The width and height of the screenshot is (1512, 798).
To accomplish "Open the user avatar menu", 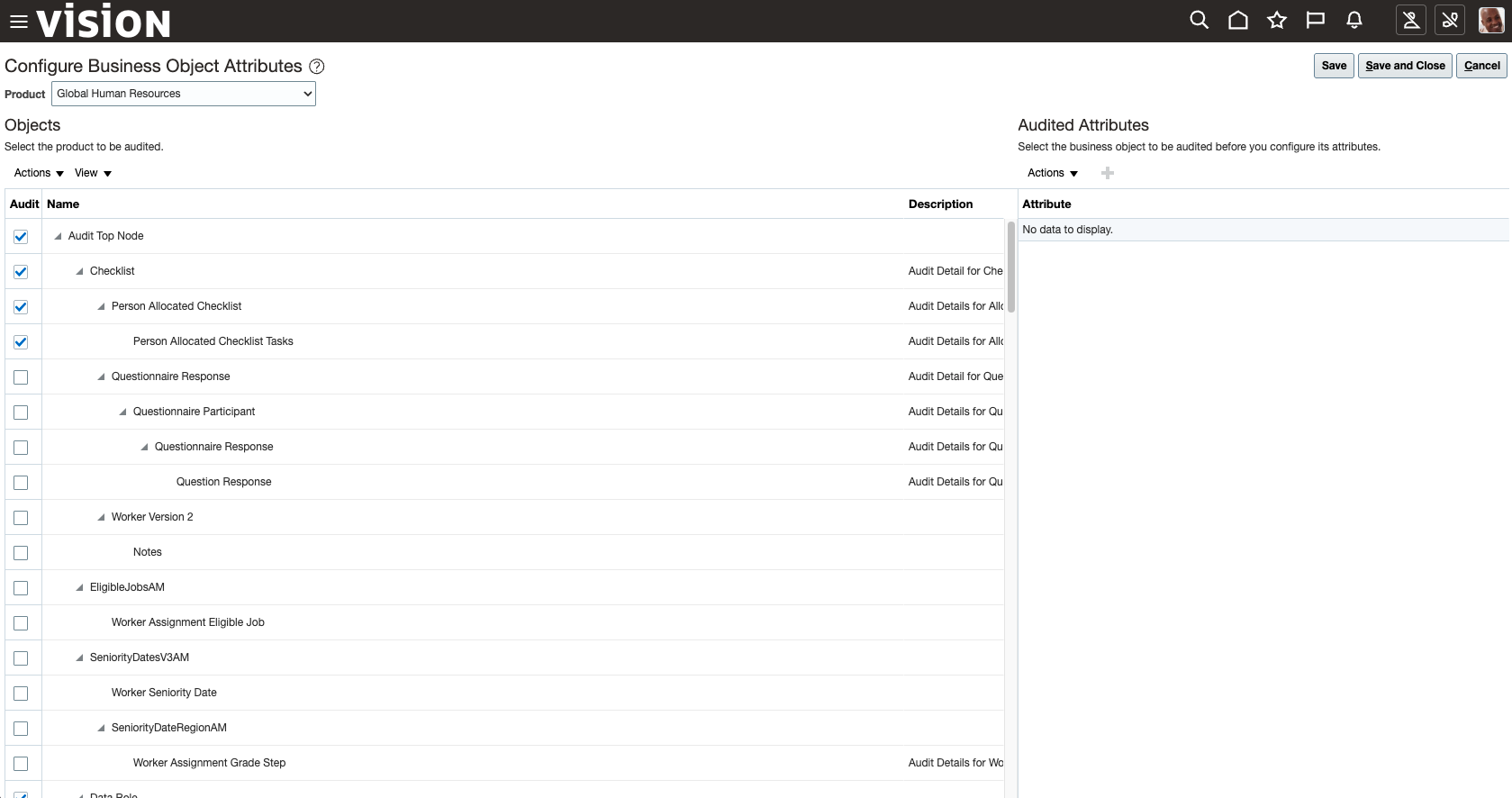I will coord(1491,20).
